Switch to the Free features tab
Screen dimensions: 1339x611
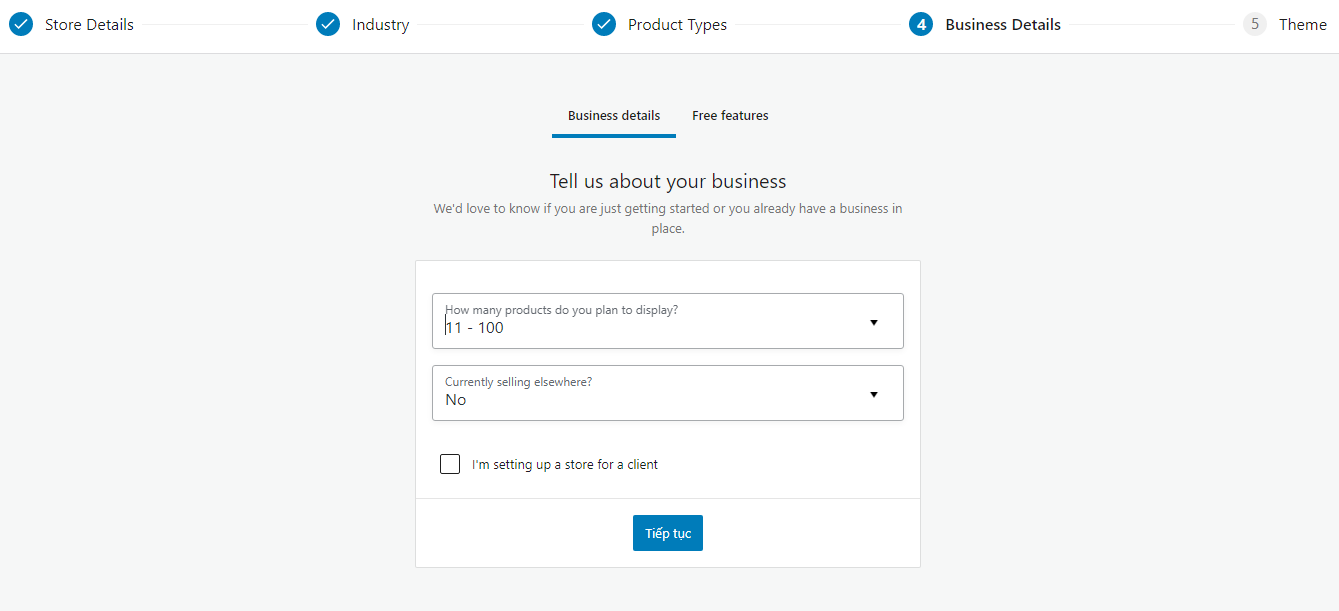(730, 116)
